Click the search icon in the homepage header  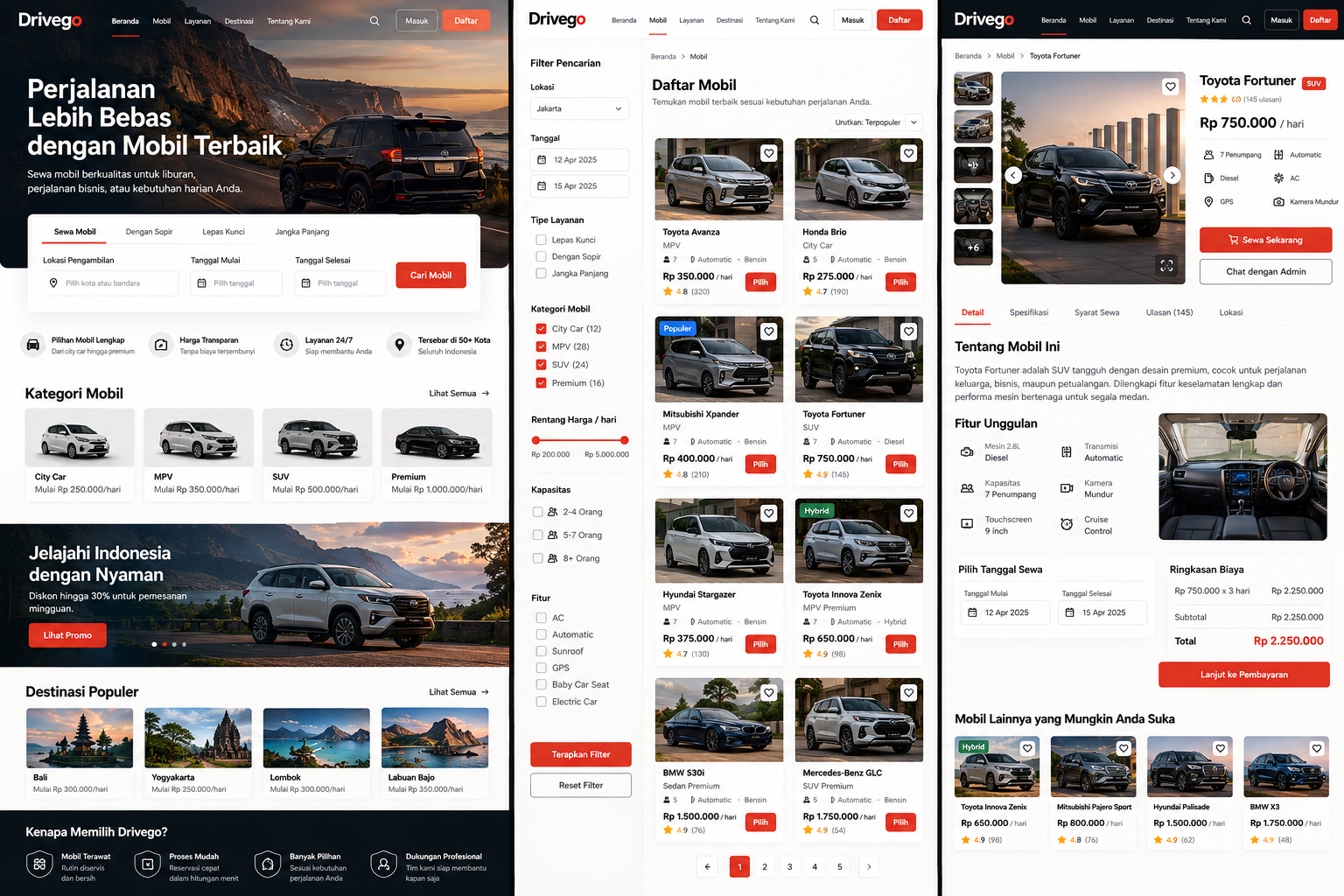pos(374,21)
